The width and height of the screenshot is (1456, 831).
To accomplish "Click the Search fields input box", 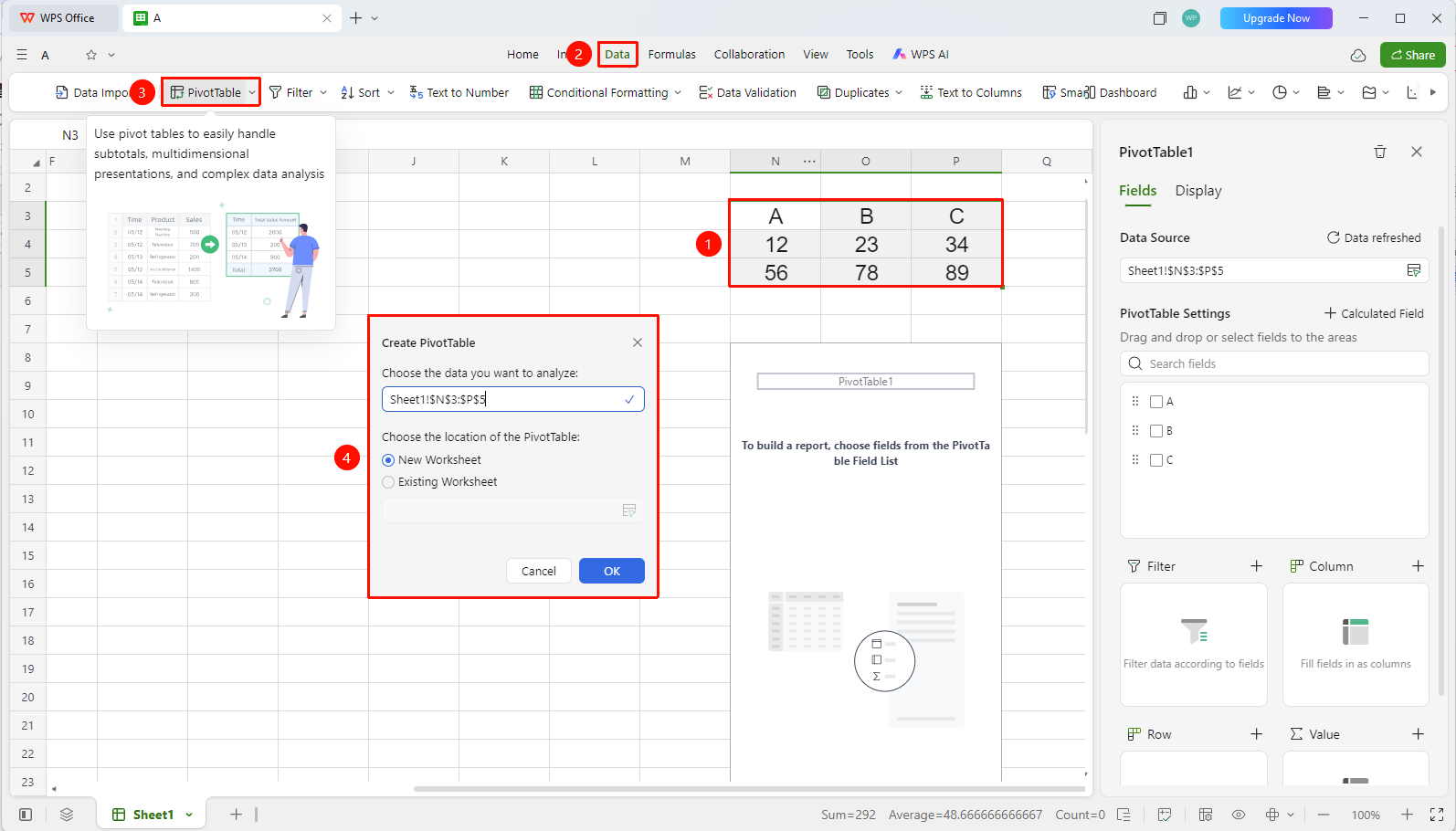I will [x=1274, y=363].
